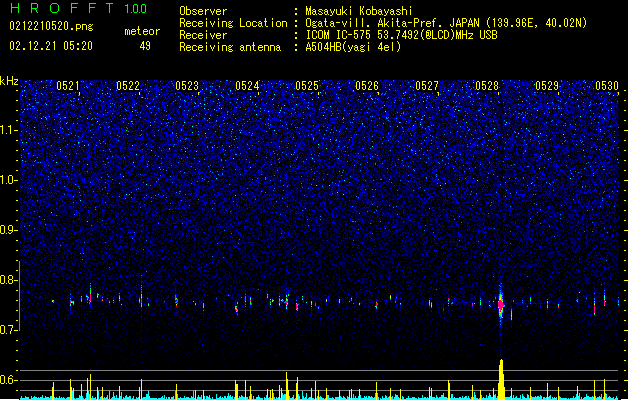The image size is (629, 400).
Task: Click the 0529 time marker
Action: (x=547, y=86)
